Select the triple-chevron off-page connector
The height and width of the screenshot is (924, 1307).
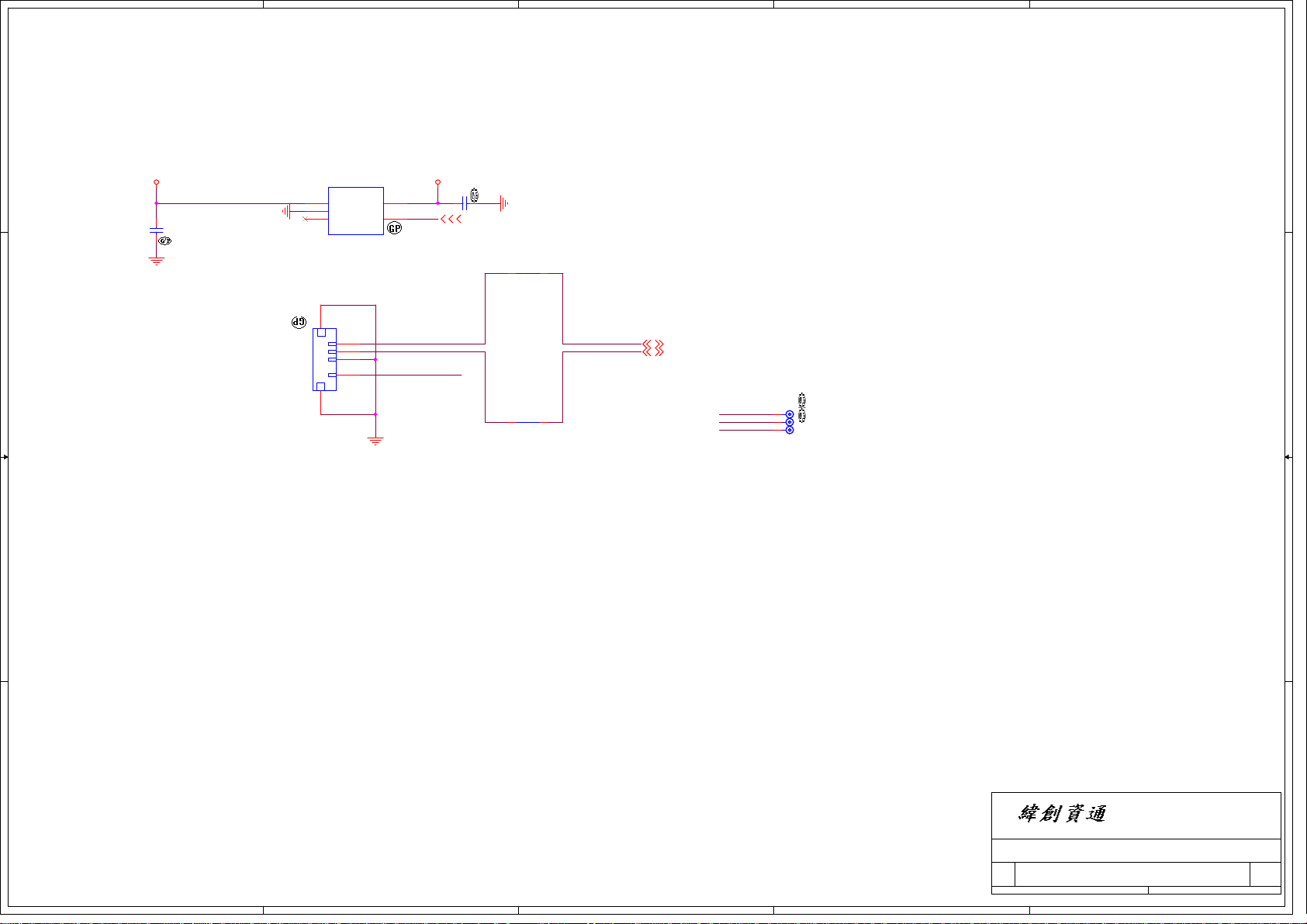point(451,220)
